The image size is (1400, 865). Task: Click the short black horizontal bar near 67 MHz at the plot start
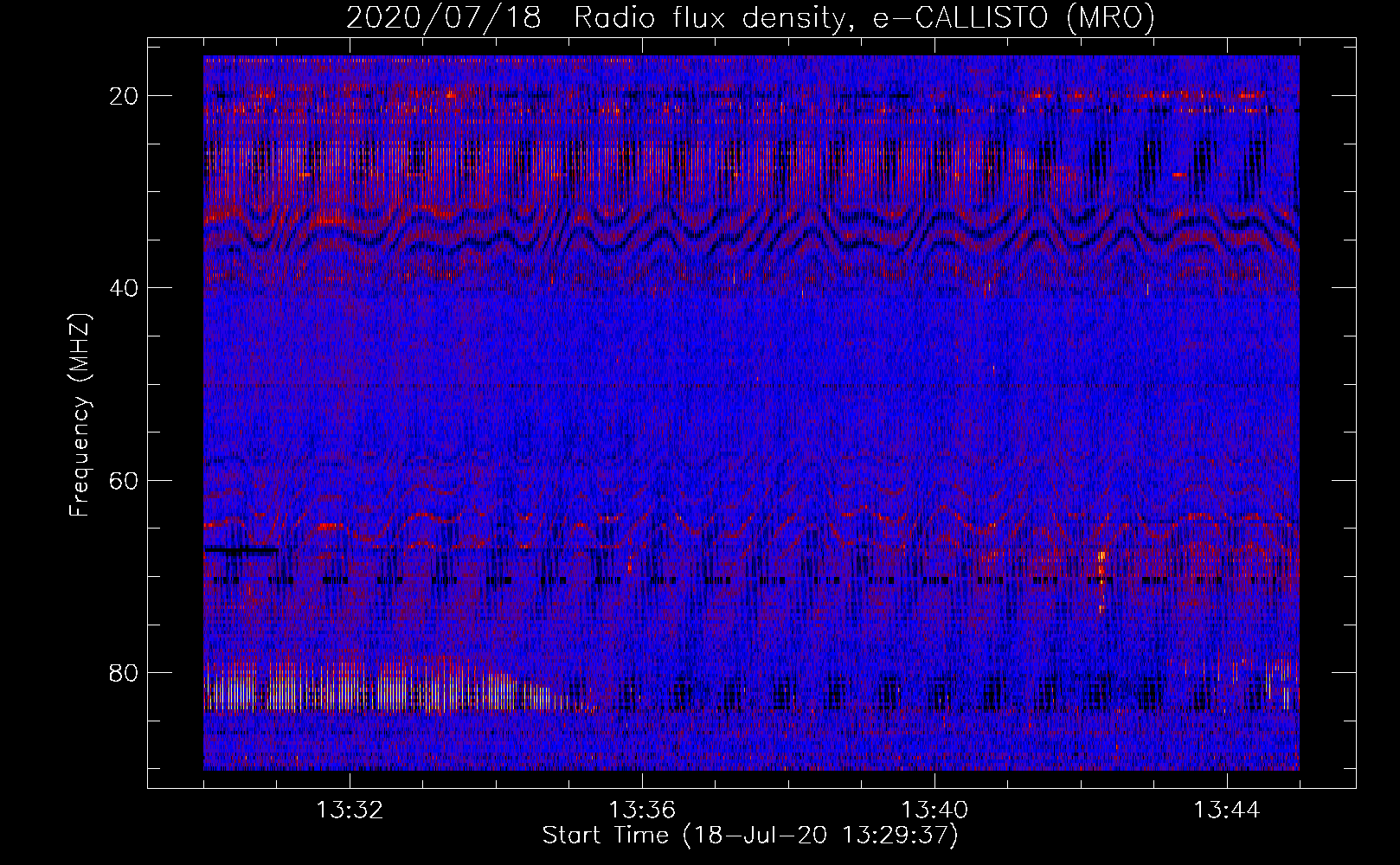241,550
